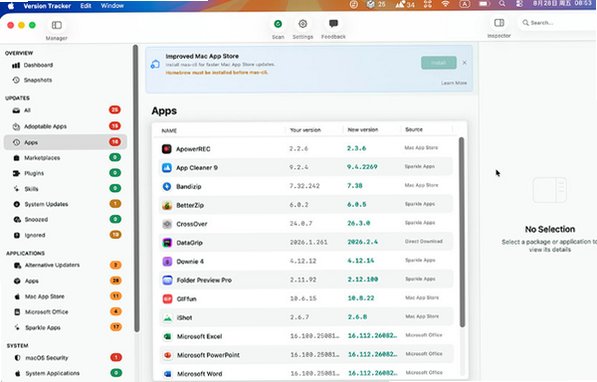Click the Install button in banner
The width and height of the screenshot is (597, 382).
439,63
